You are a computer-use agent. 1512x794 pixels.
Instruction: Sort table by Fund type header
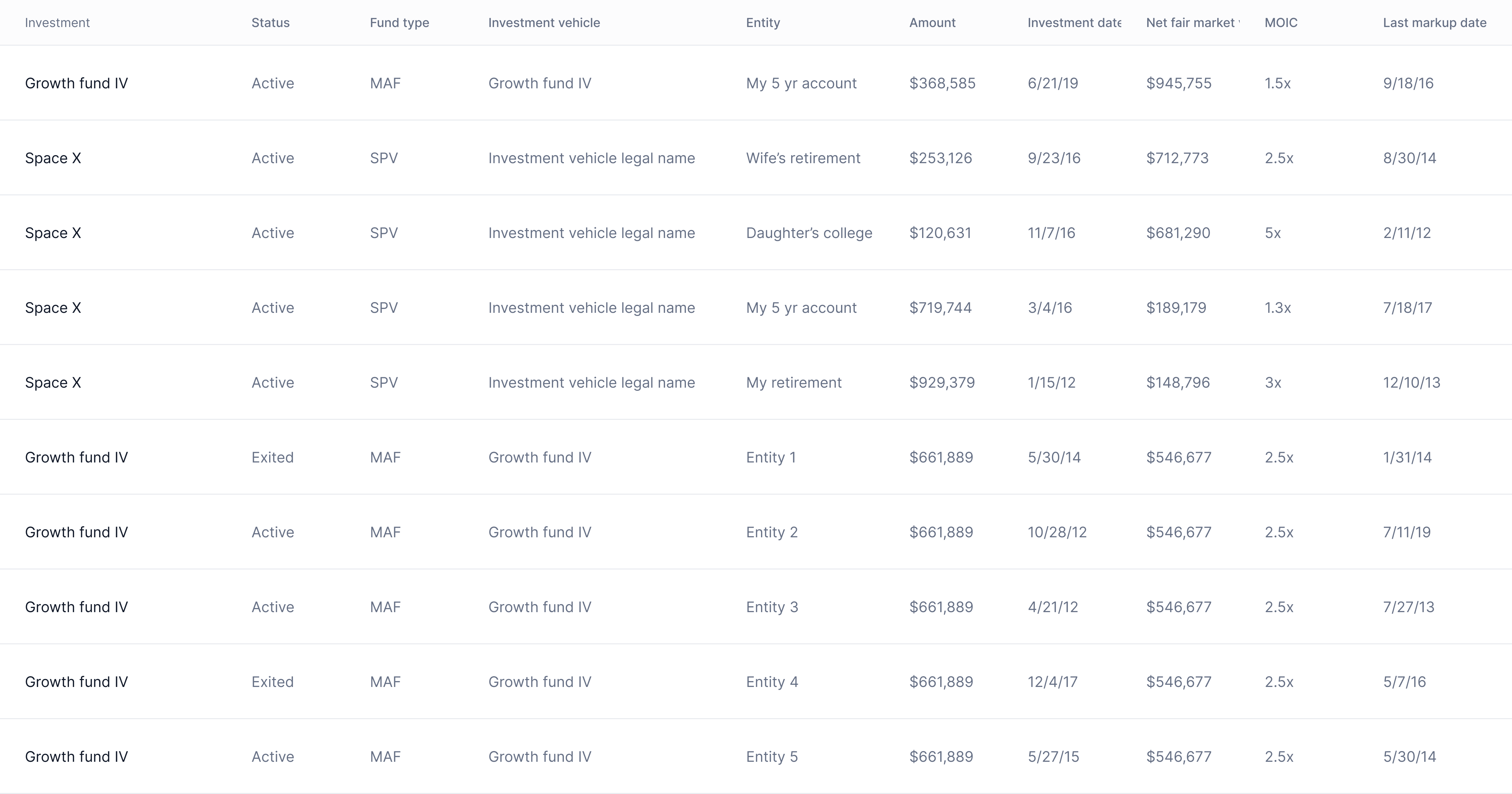point(399,23)
